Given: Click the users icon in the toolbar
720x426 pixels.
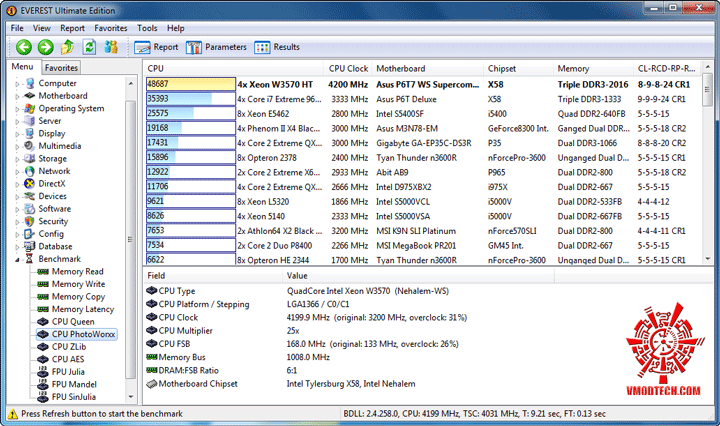Looking at the screenshot, I should pyautogui.click(x=111, y=47).
